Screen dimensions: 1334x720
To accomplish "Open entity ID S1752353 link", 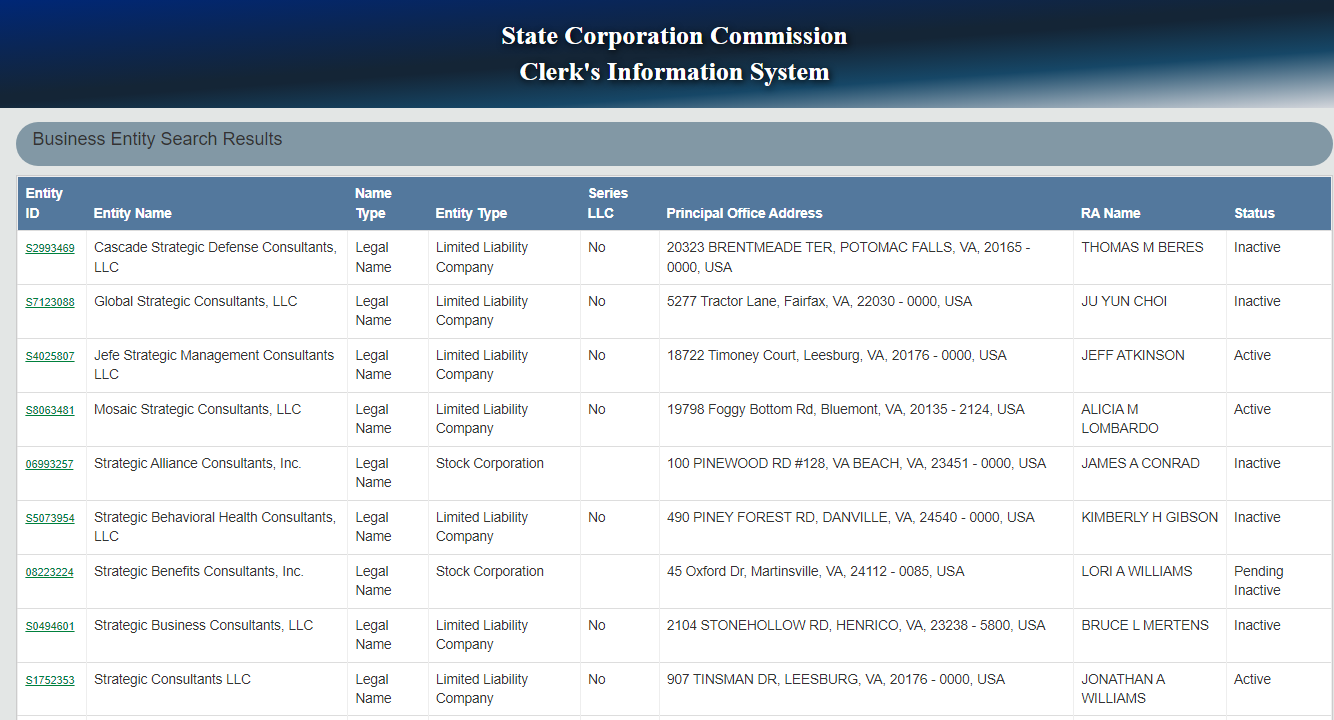I will [50, 680].
